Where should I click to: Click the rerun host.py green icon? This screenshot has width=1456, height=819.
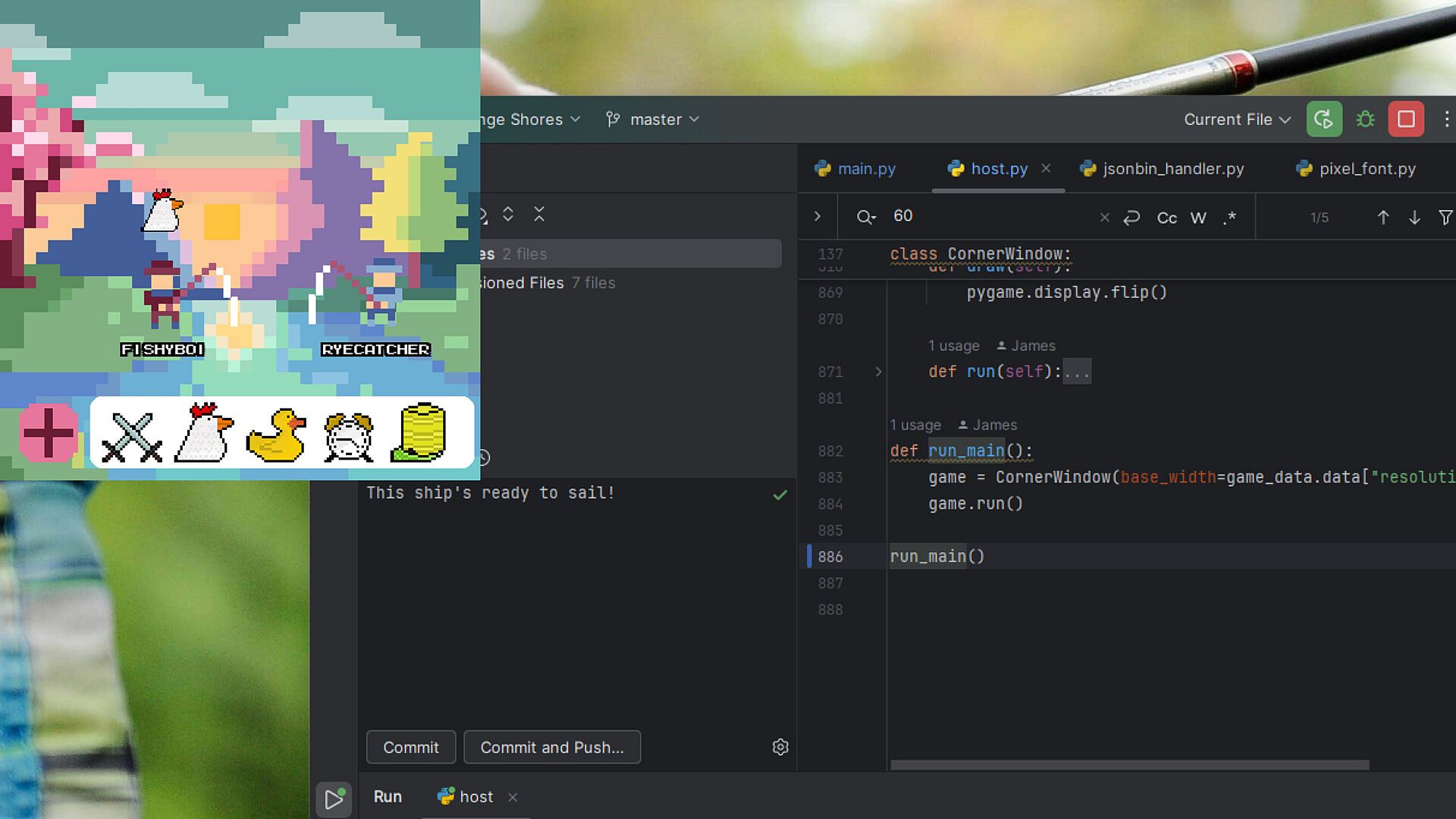[x=1324, y=119]
